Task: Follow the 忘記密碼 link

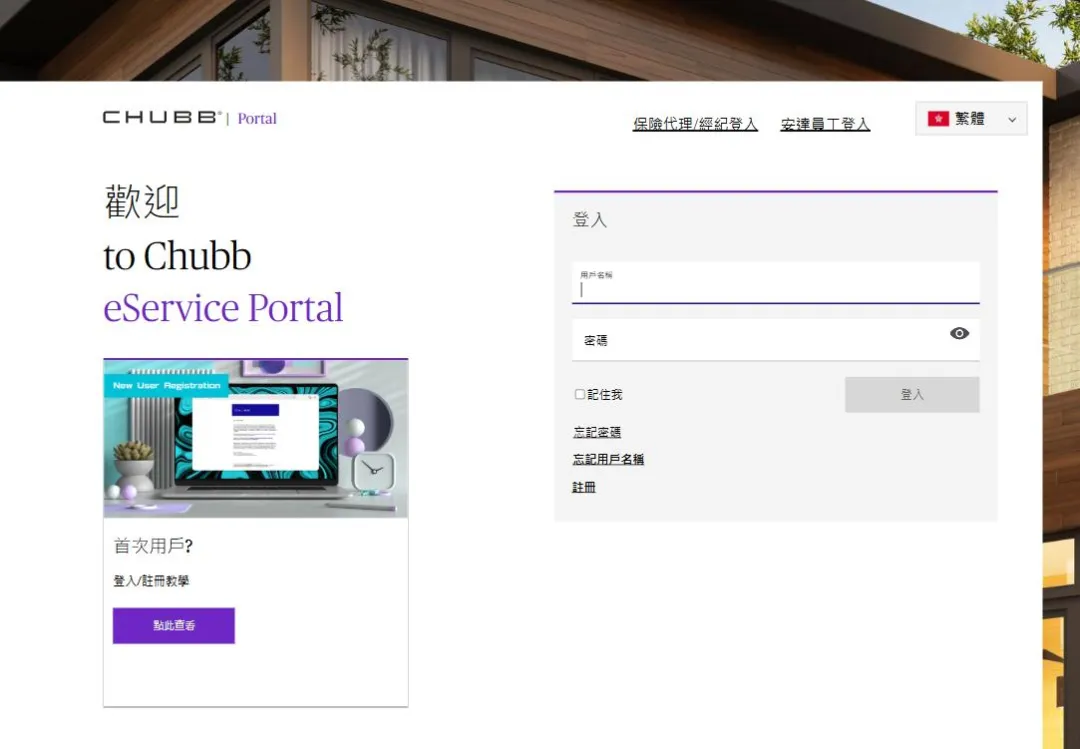Action: coord(597,432)
